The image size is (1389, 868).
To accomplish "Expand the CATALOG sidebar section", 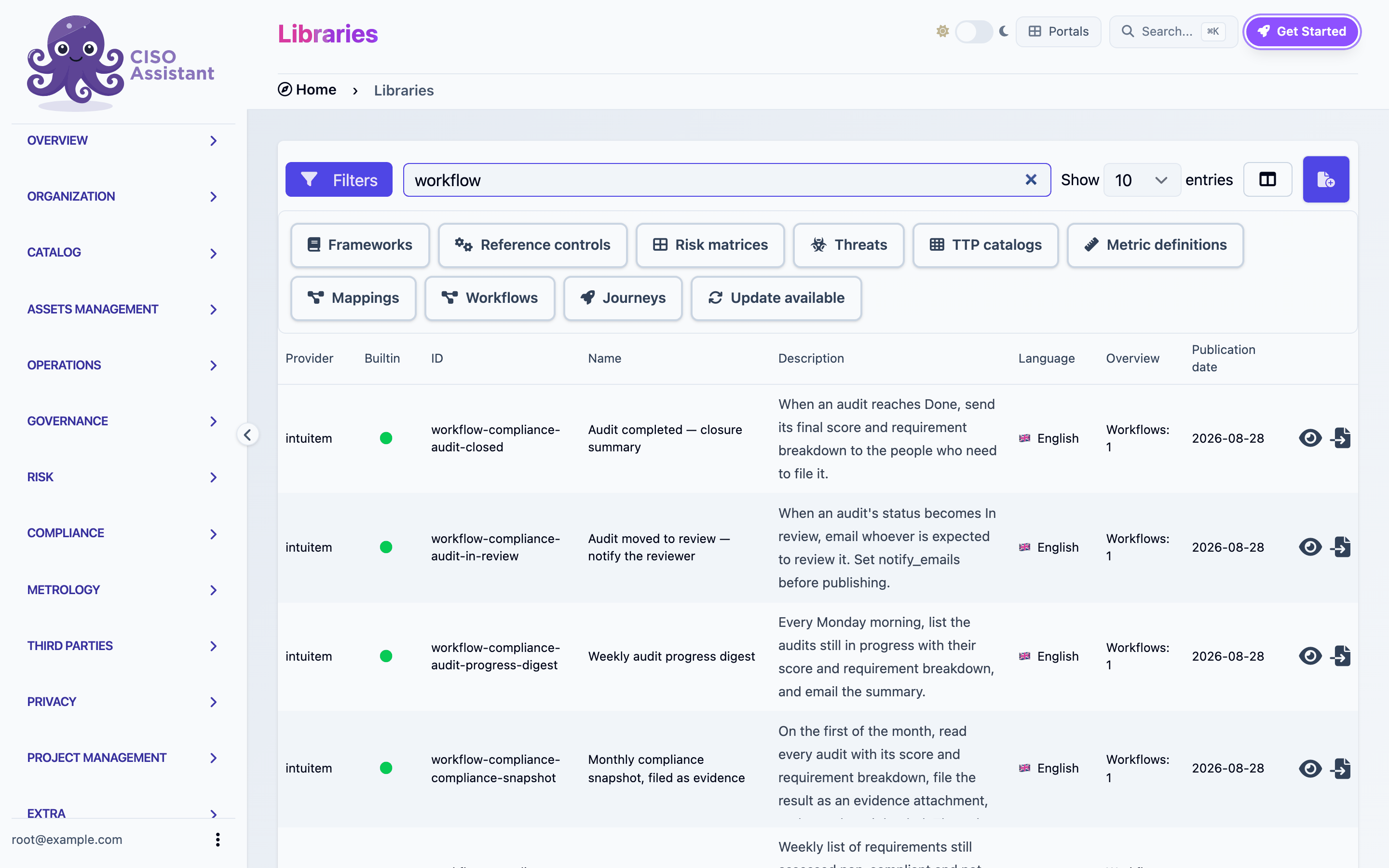I will (122, 253).
